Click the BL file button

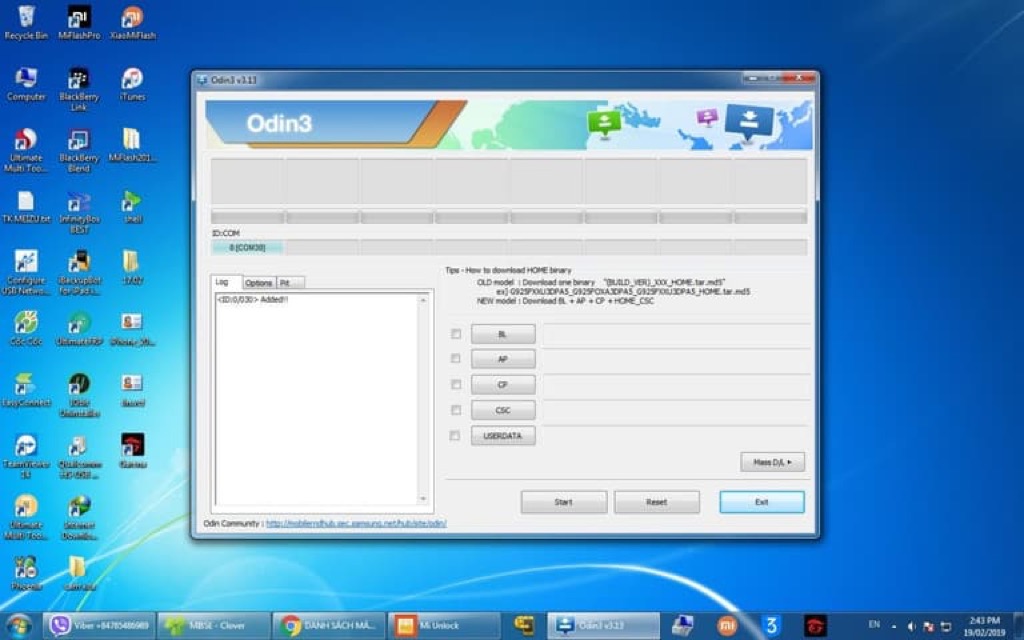tap(503, 334)
